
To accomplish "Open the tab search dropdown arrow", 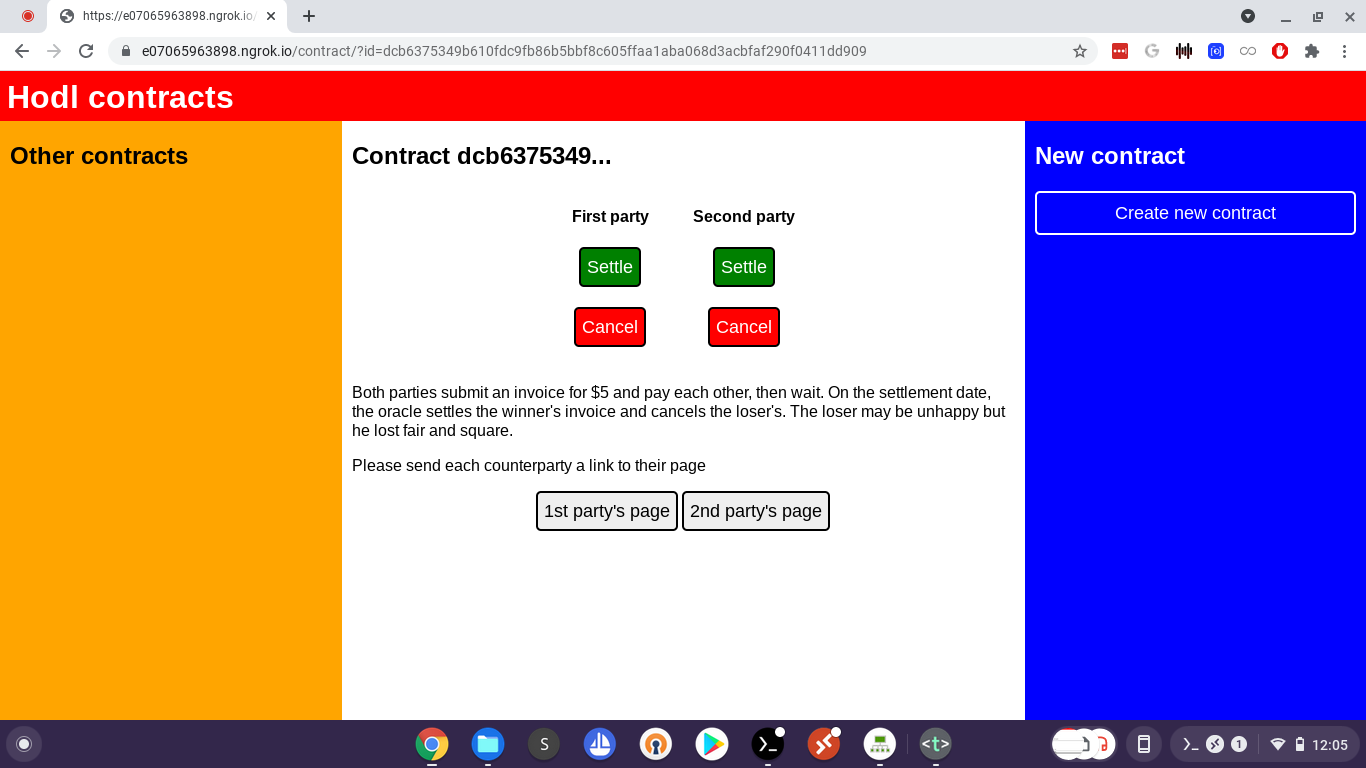I will pyautogui.click(x=1248, y=16).
